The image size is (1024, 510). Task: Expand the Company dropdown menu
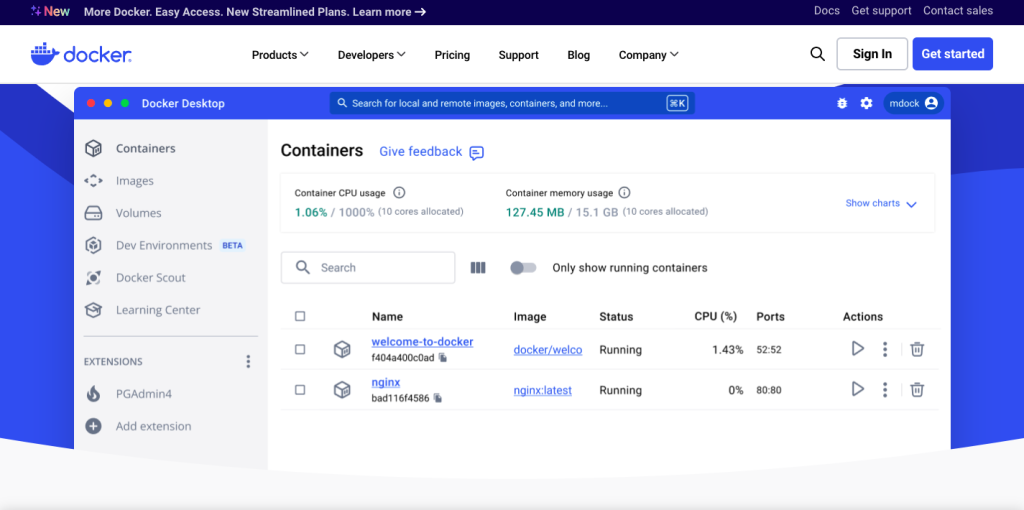(x=648, y=55)
